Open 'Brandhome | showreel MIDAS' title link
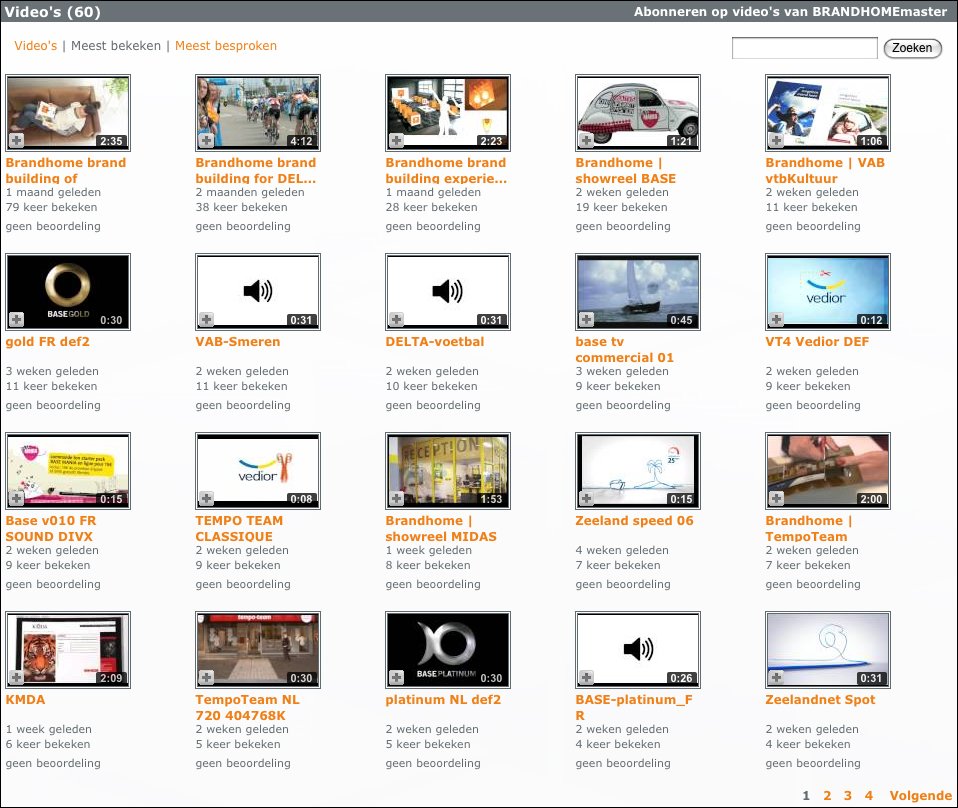The width and height of the screenshot is (958, 808). 441,529
